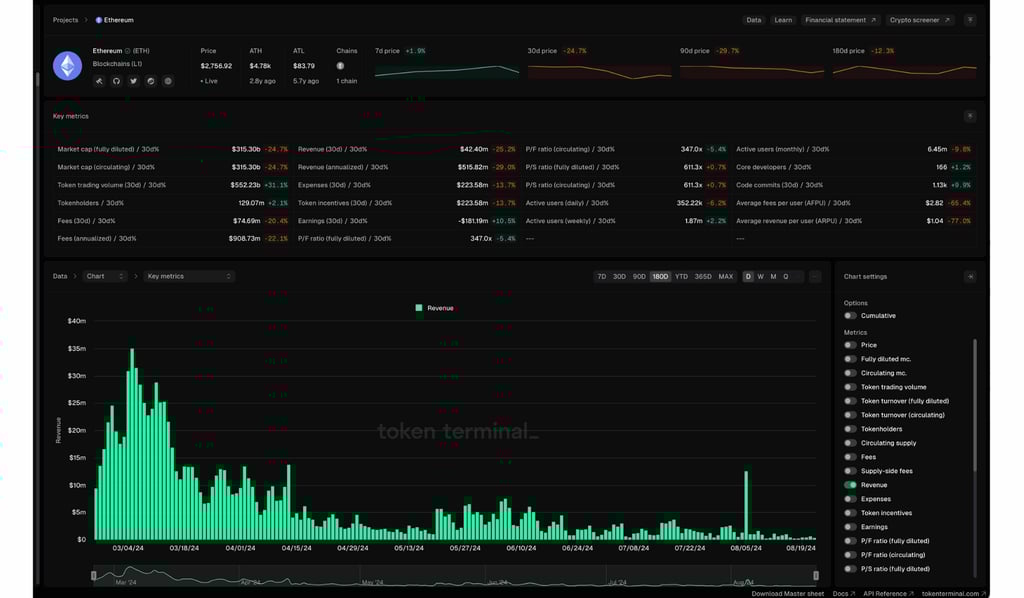The image size is (1024, 598).
Task: Open the chart more-options ellipsis button
Action: coord(814,277)
